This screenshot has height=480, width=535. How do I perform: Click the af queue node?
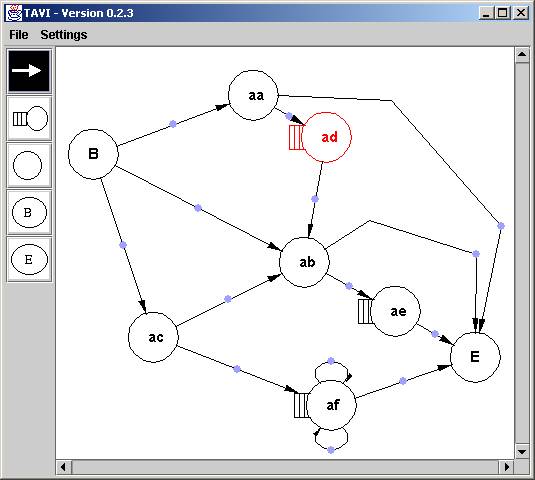[325, 405]
